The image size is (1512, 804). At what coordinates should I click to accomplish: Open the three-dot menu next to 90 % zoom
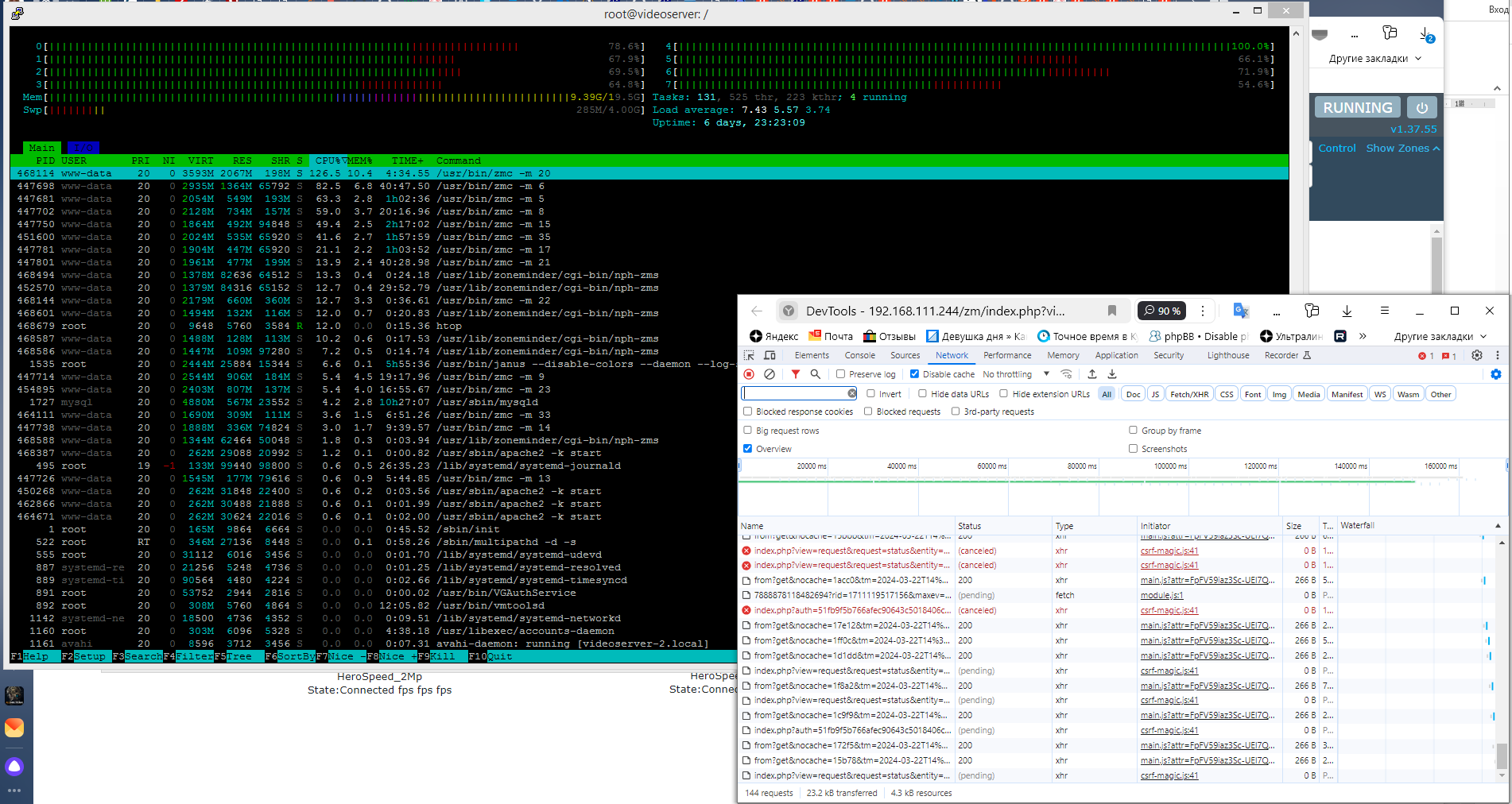click(1202, 311)
